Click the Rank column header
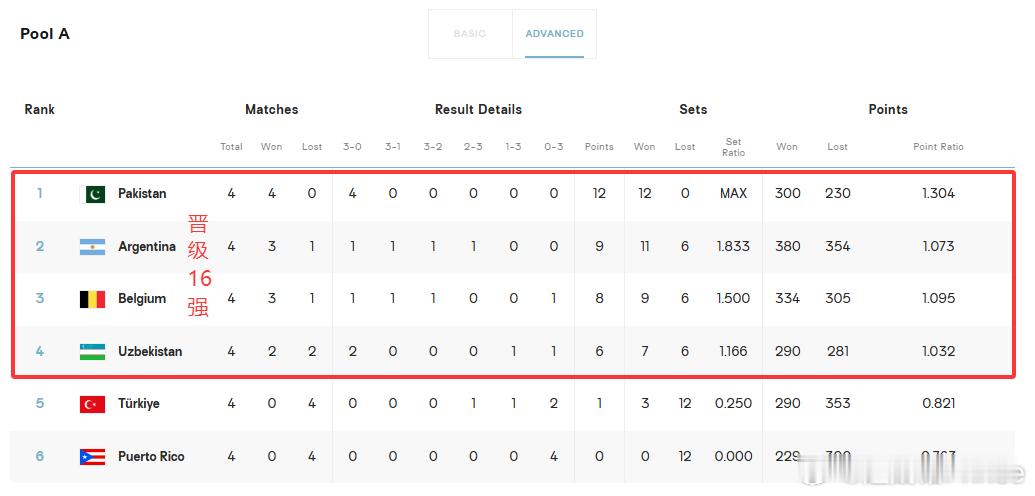 (x=40, y=110)
